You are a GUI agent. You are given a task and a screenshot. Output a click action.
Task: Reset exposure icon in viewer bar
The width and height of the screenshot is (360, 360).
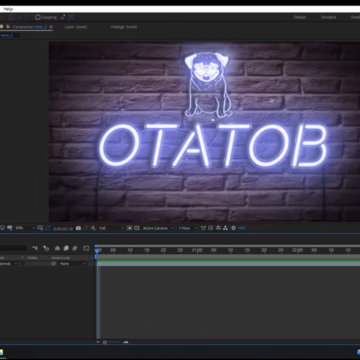point(233,228)
